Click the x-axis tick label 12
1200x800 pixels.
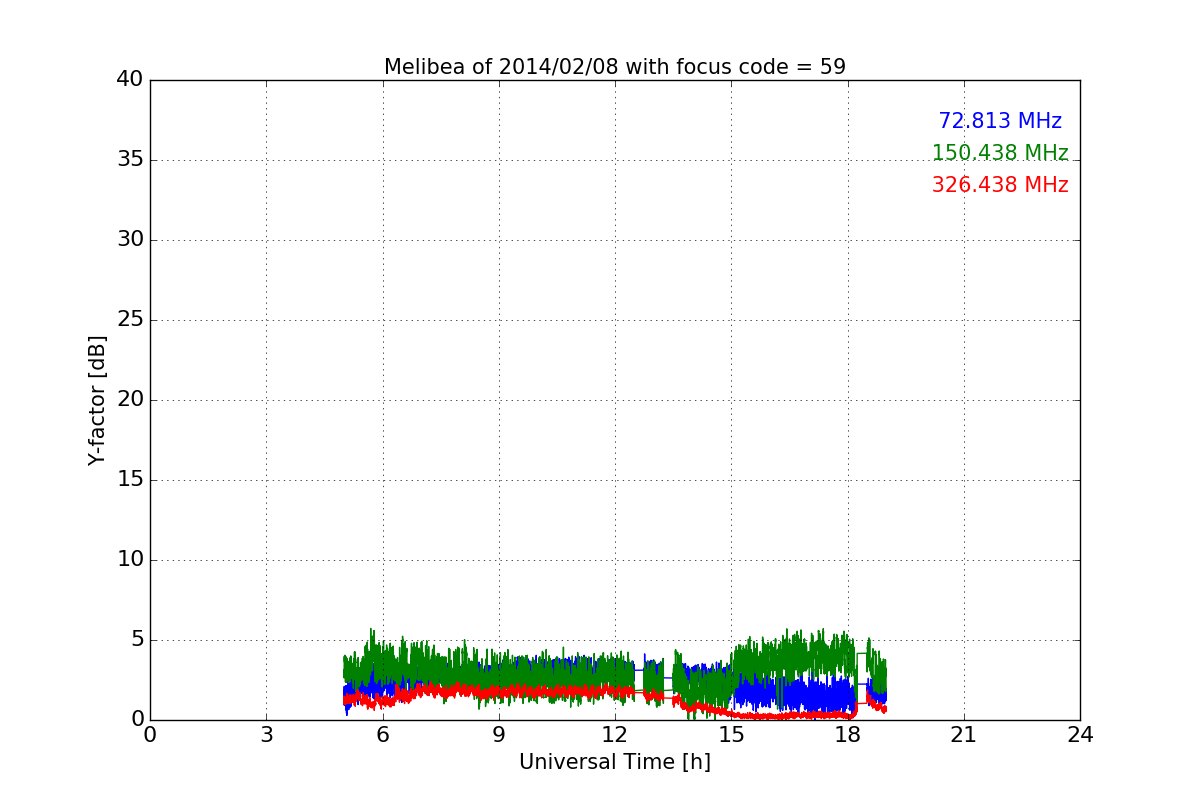click(x=615, y=734)
